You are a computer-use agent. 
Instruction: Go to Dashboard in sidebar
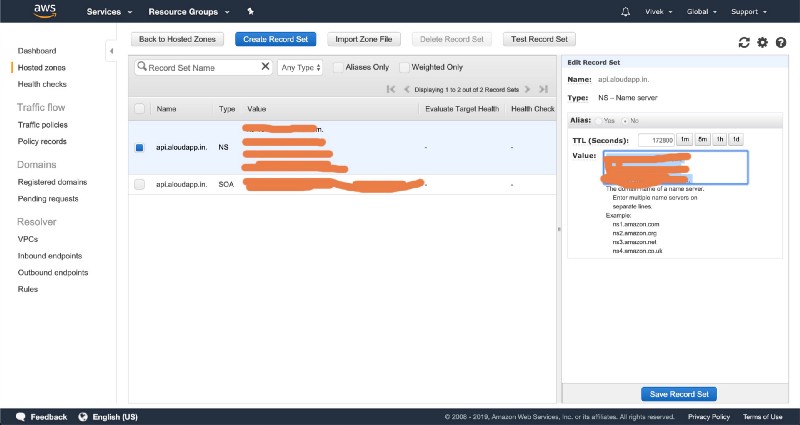[37, 51]
